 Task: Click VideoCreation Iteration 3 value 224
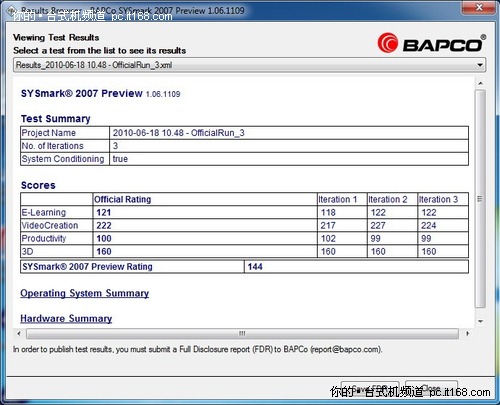(428, 225)
